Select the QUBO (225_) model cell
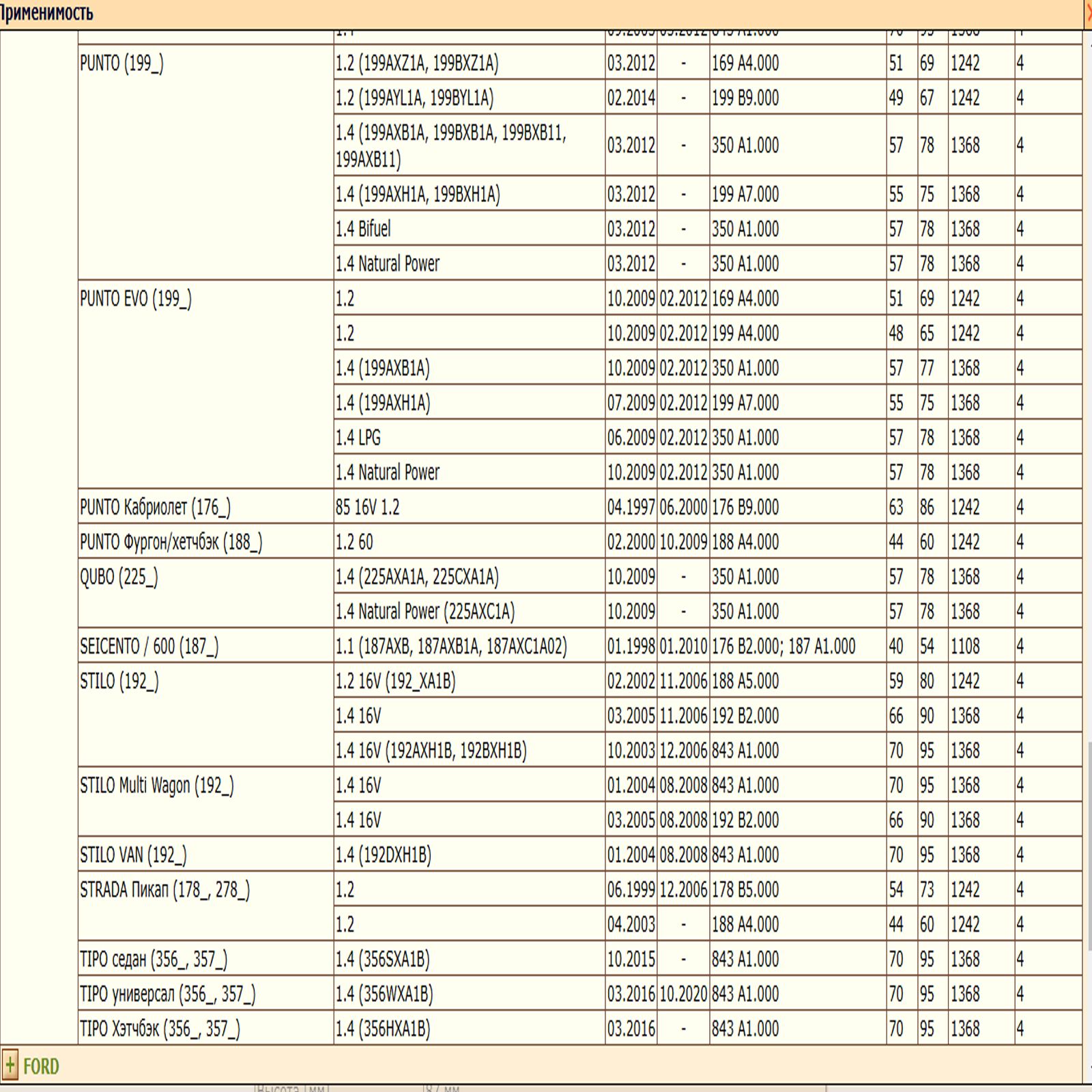Viewport: 1092px width, 1092px height. [x=119, y=577]
